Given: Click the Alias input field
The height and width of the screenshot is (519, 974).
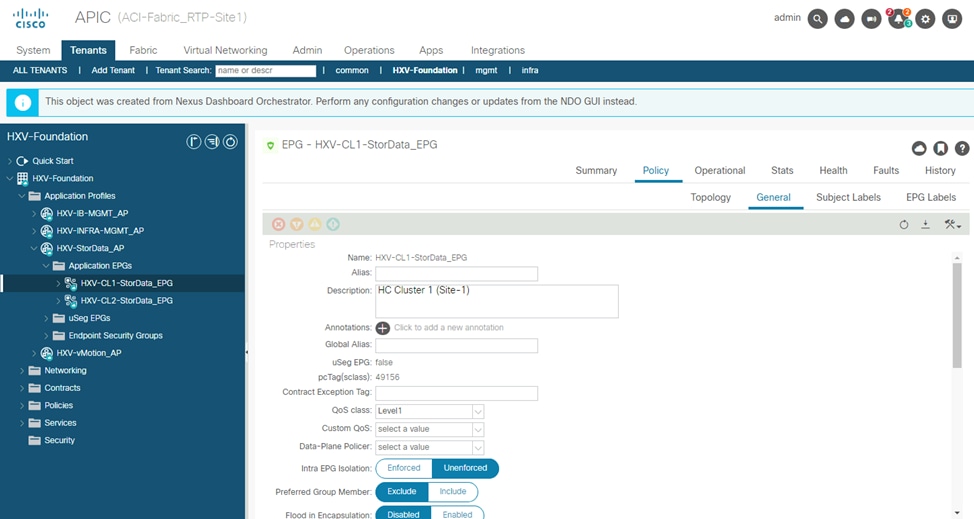Looking at the screenshot, I should pos(457,274).
